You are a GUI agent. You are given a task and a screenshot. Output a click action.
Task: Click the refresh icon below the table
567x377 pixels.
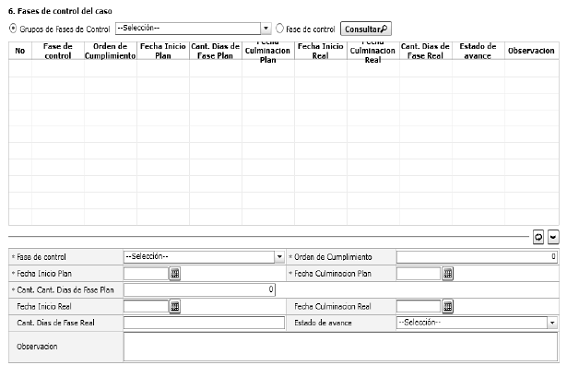(x=538, y=237)
